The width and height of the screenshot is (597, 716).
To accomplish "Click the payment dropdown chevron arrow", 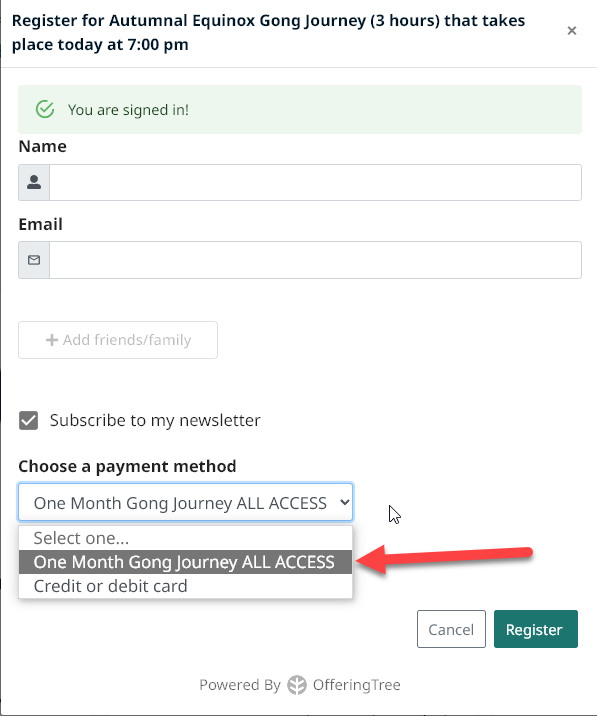I will click(x=344, y=502).
